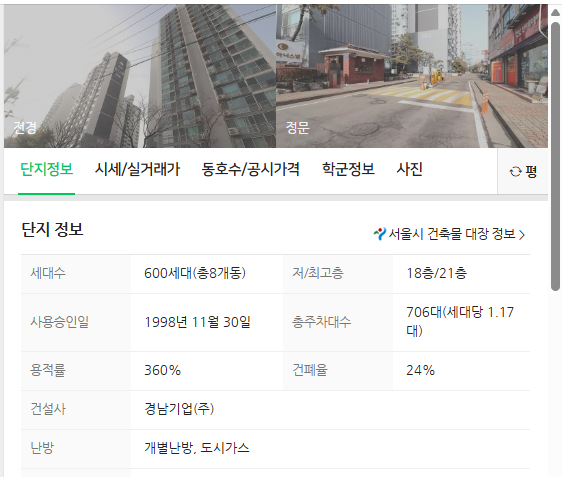Select the 단지정보 tab
562x477 pixels.
click(x=47, y=170)
